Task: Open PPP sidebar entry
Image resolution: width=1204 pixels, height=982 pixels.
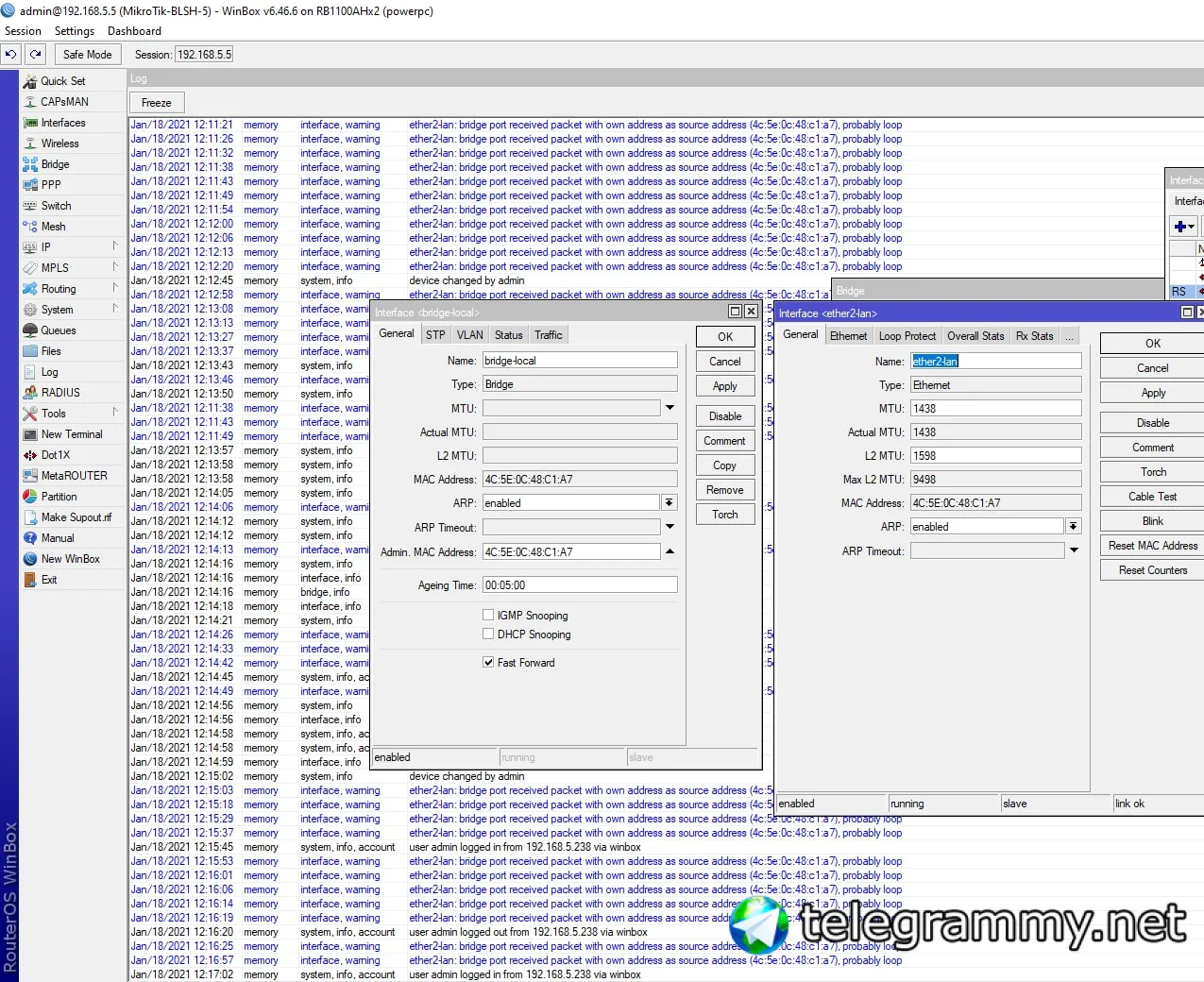Action: click(x=50, y=185)
